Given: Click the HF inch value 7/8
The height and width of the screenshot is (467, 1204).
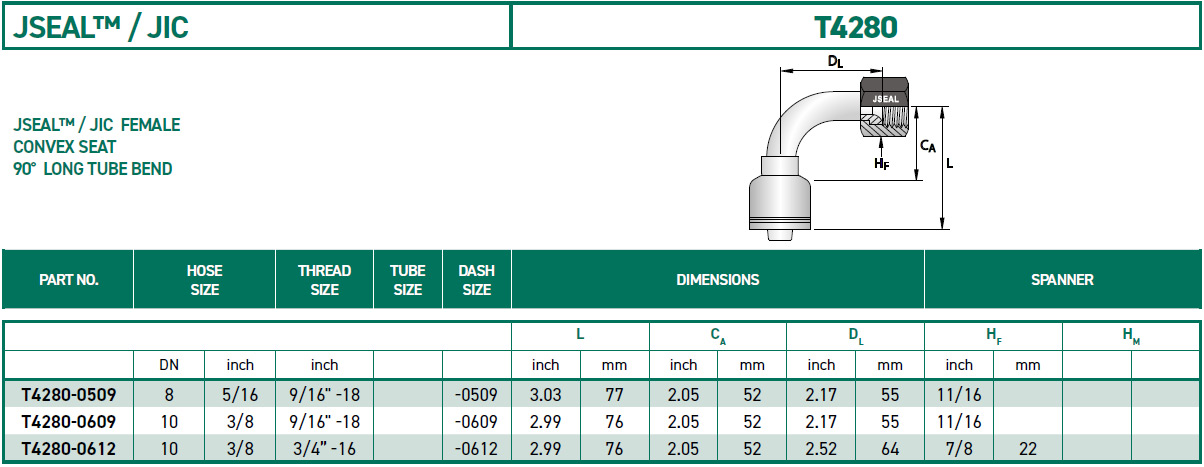Looking at the screenshot, I should click(959, 449).
